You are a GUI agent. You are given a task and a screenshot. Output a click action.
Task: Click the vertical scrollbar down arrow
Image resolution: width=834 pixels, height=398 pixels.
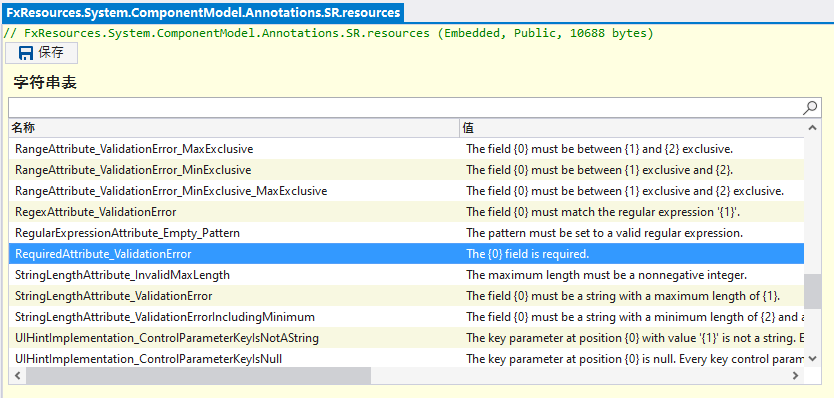pyautogui.click(x=812, y=359)
